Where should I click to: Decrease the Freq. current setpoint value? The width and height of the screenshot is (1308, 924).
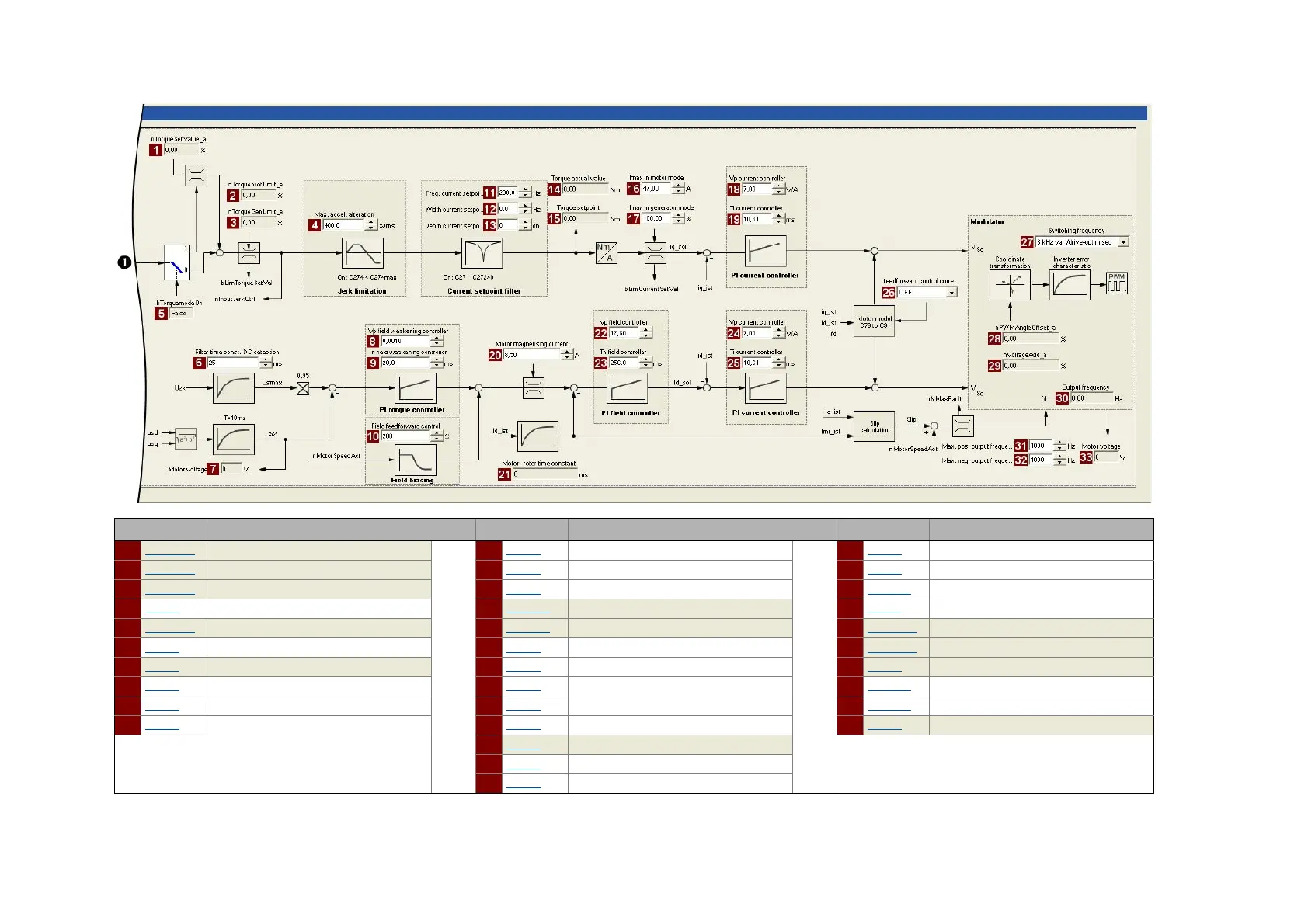click(526, 195)
